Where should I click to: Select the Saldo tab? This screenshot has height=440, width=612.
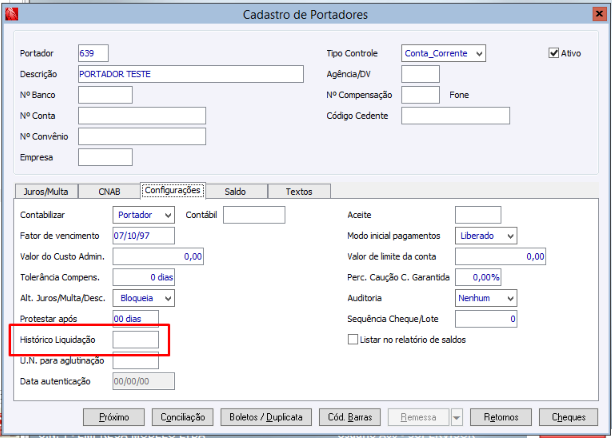[x=236, y=190]
